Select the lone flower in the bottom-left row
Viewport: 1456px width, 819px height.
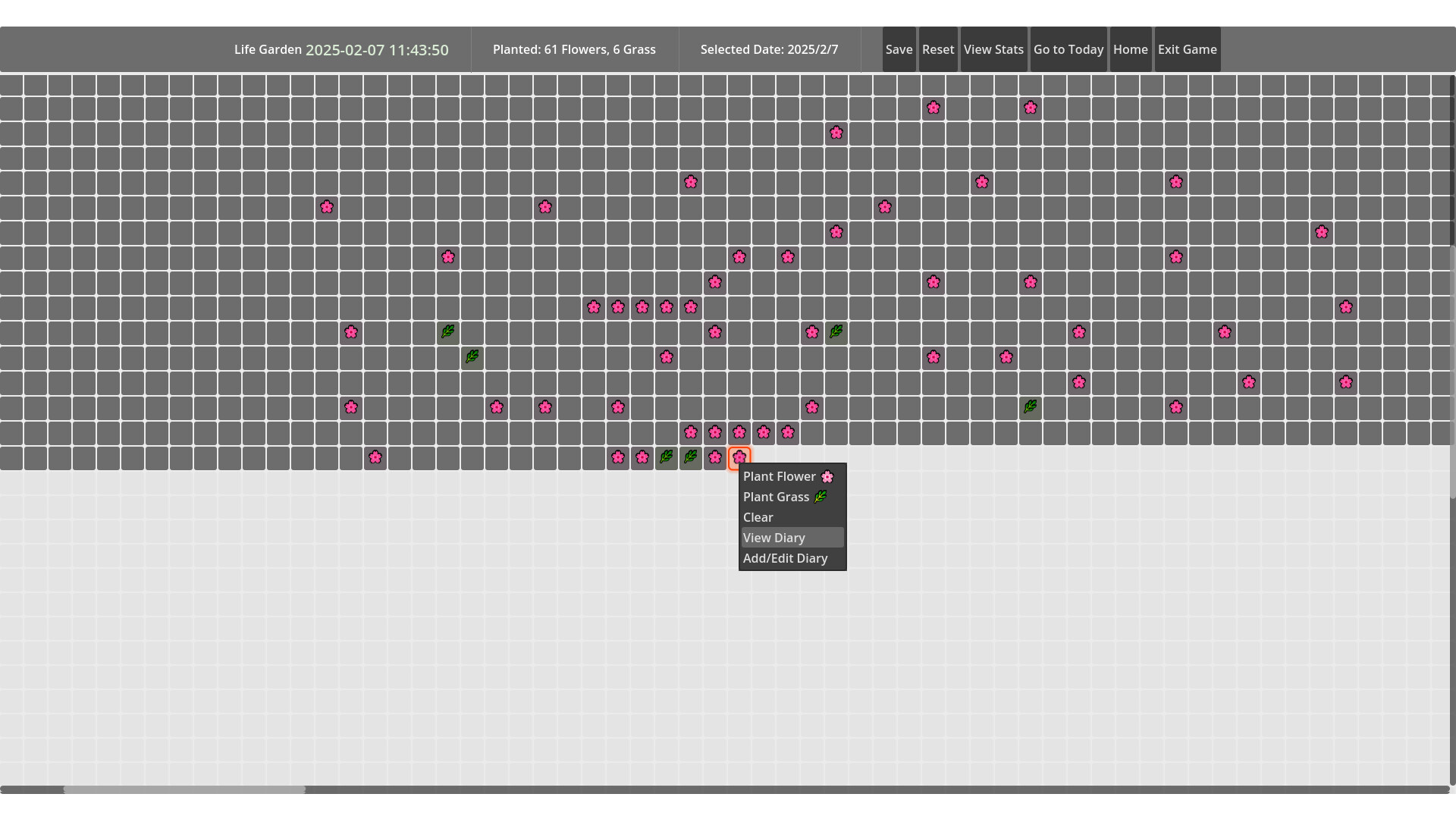click(375, 457)
